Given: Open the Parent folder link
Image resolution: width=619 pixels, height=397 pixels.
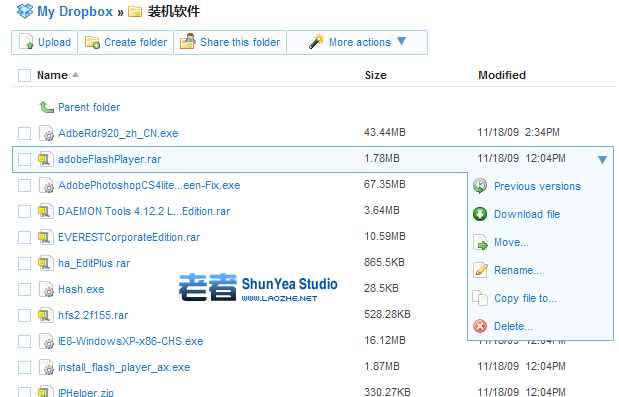Looking at the screenshot, I should [89, 107].
